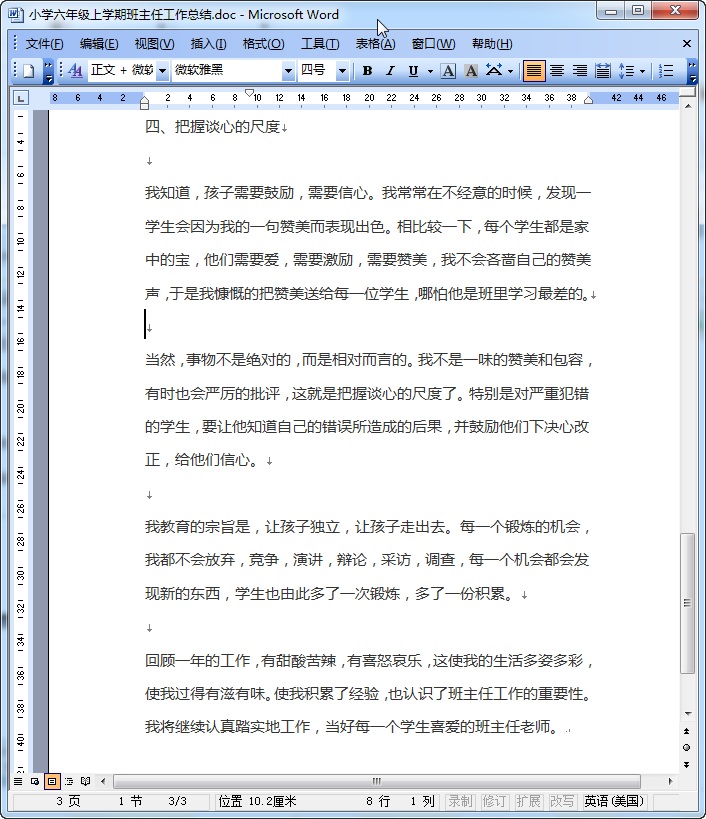Click the right indent ruler marker

click(589, 100)
